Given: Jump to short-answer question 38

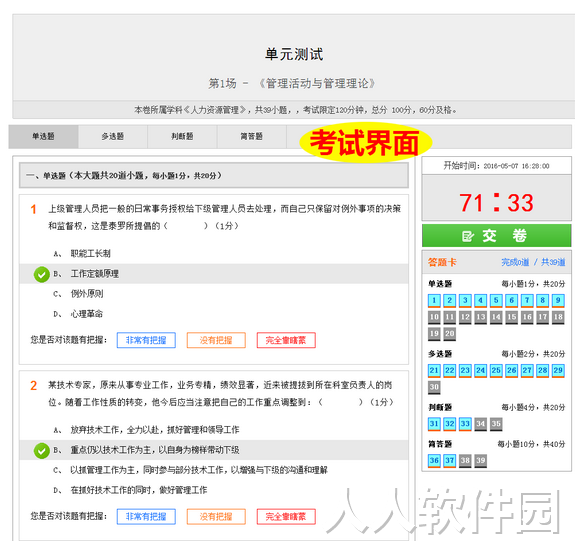Looking at the screenshot, I should point(465,461).
